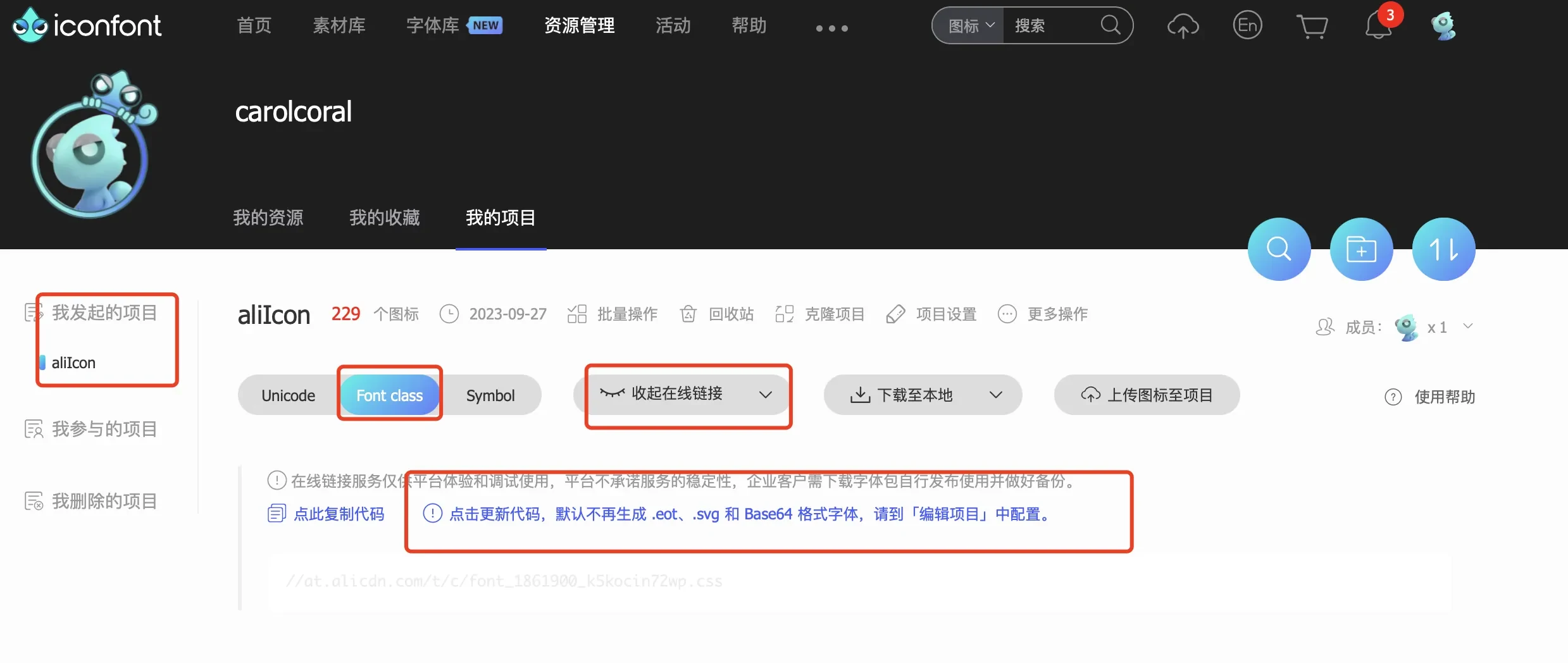Click 克隆项目 clone project
This screenshot has height=663, width=1568.
pos(819,314)
